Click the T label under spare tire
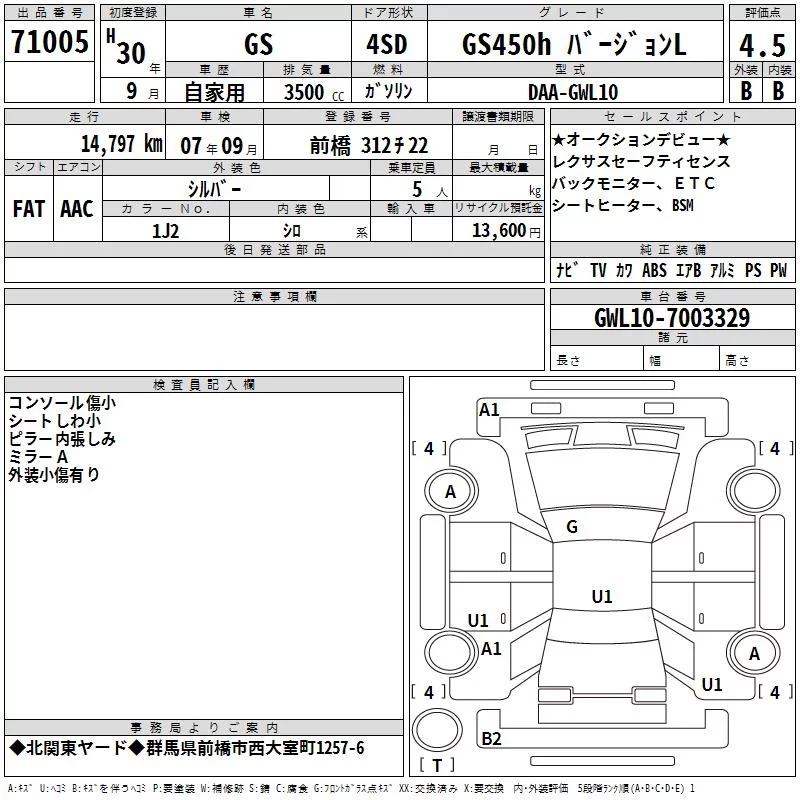Image resolution: width=800 pixels, height=800 pixels. pos(437,765)
